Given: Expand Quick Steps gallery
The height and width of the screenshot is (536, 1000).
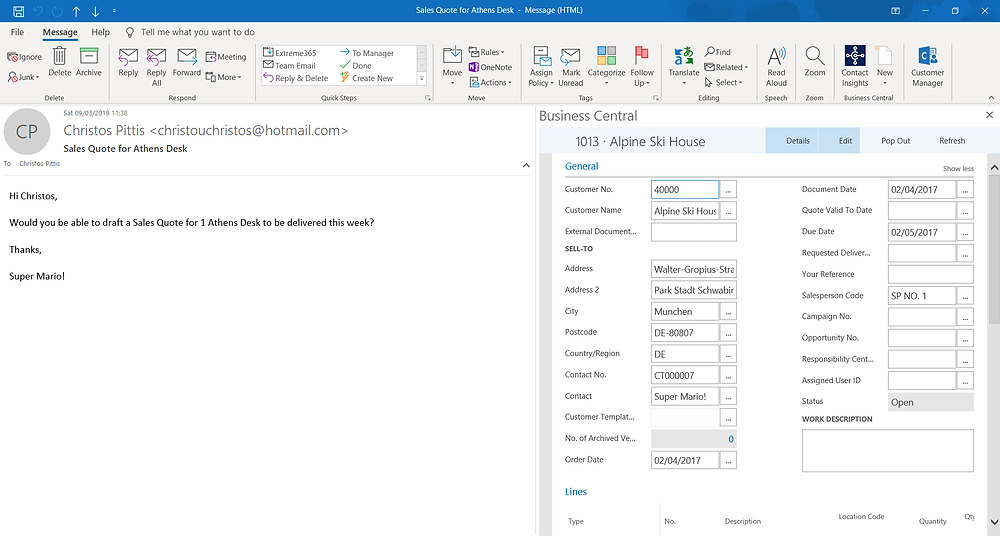Looking at the screenshot, I should pyautogui.click(x=422, y=78).
